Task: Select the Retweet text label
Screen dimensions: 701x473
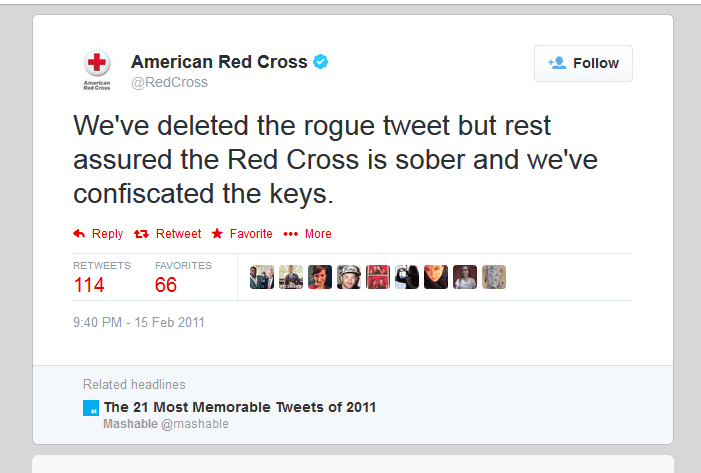Action: point(178,234)
